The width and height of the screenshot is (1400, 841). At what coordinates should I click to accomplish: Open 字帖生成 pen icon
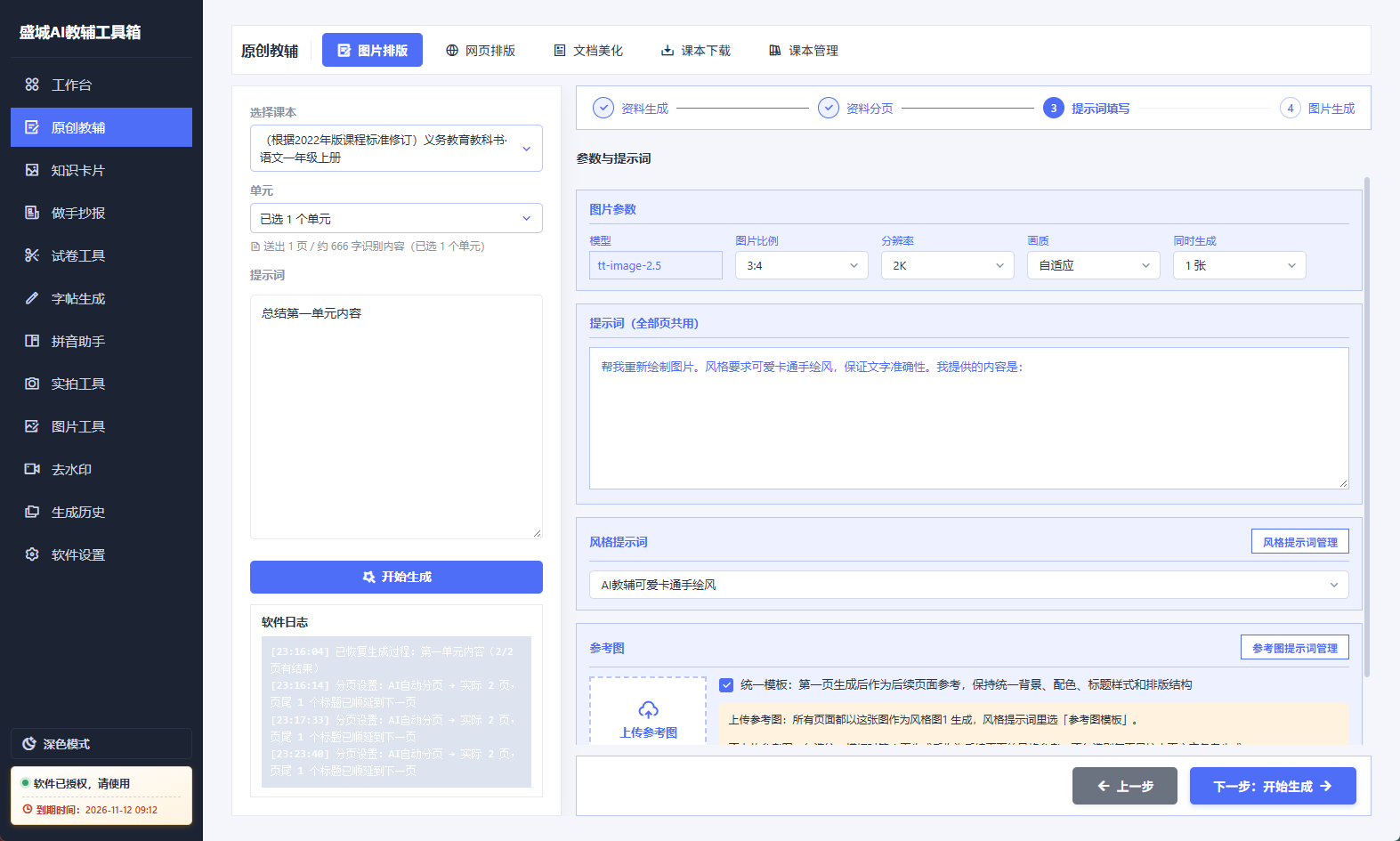point(32,298)
